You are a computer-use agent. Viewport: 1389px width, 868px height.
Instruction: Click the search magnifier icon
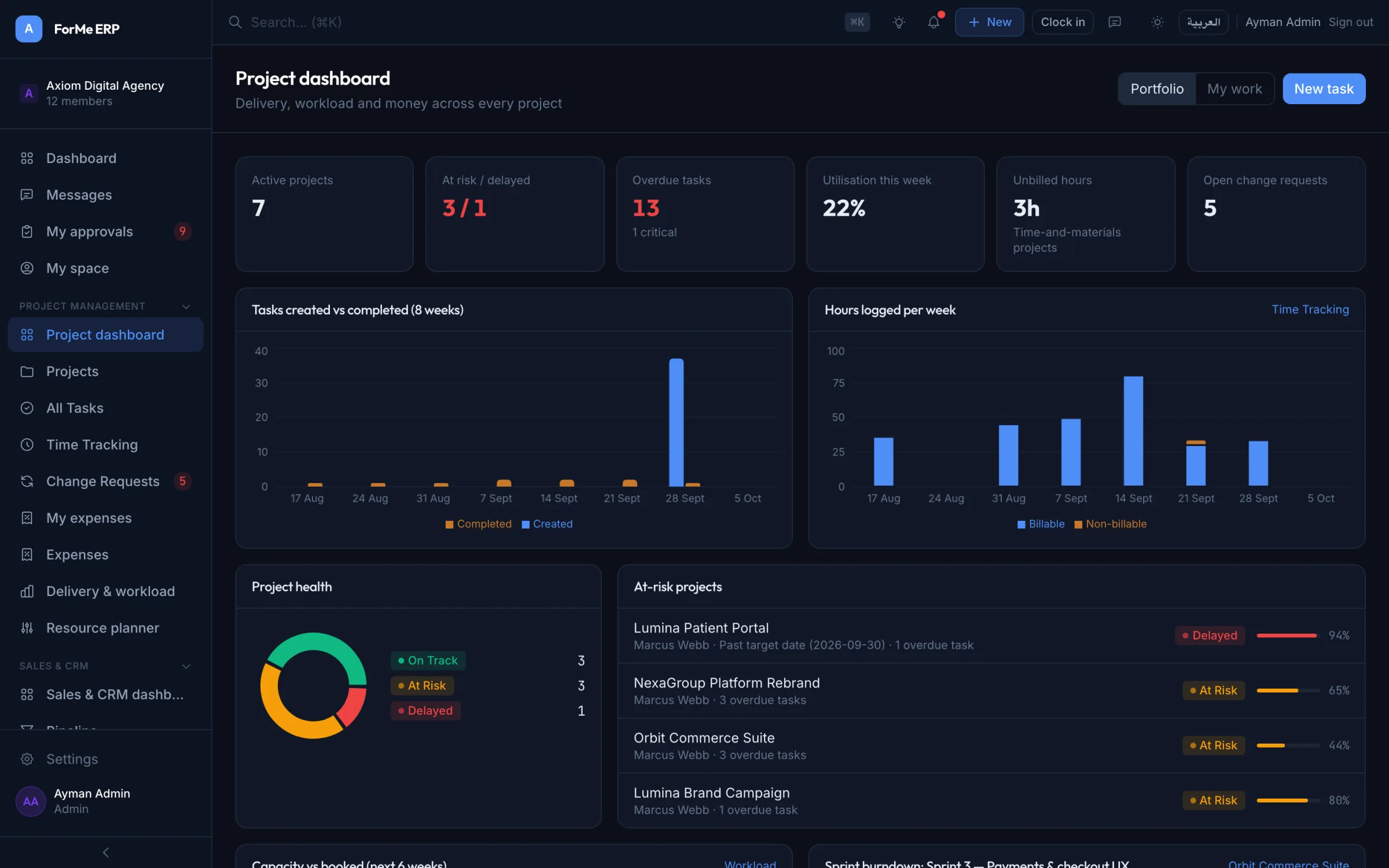pyautogui.click(x=235, y=22)
